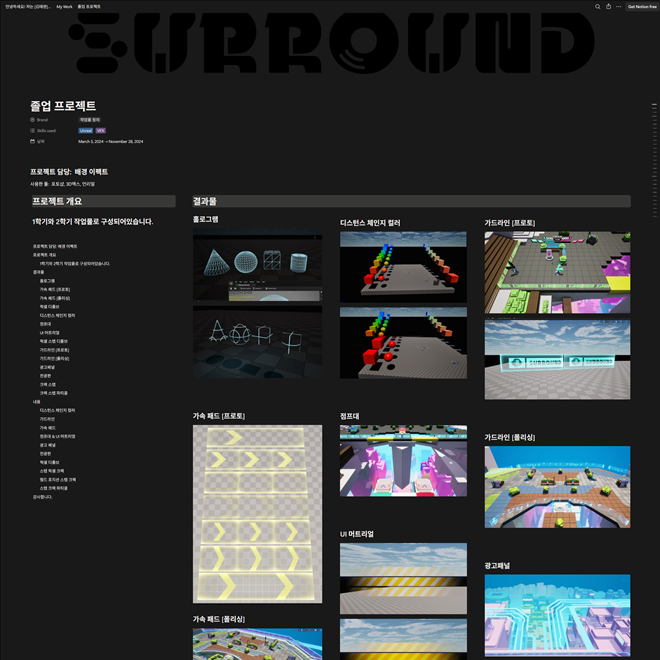Image resolution: width=660 pixels, height=660 pixels.
Task: Click the UI 머트리얼 heading
Action: pyautogui.click(x=357, y=534)
